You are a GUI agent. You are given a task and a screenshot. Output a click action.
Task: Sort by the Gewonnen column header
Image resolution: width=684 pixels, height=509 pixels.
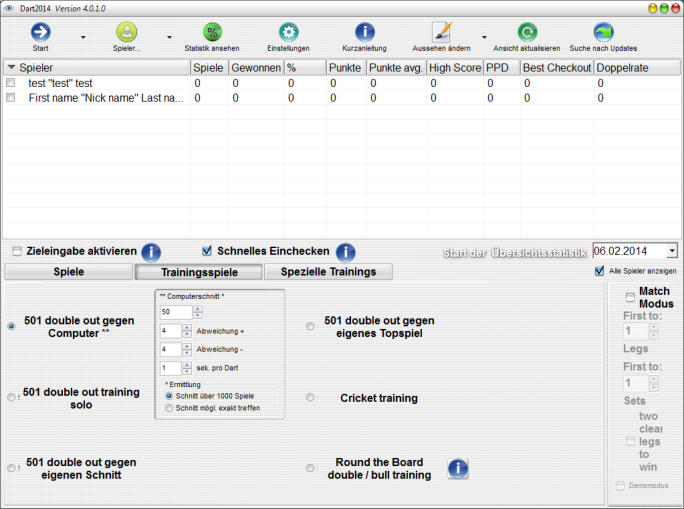click(x=255, y=67)
